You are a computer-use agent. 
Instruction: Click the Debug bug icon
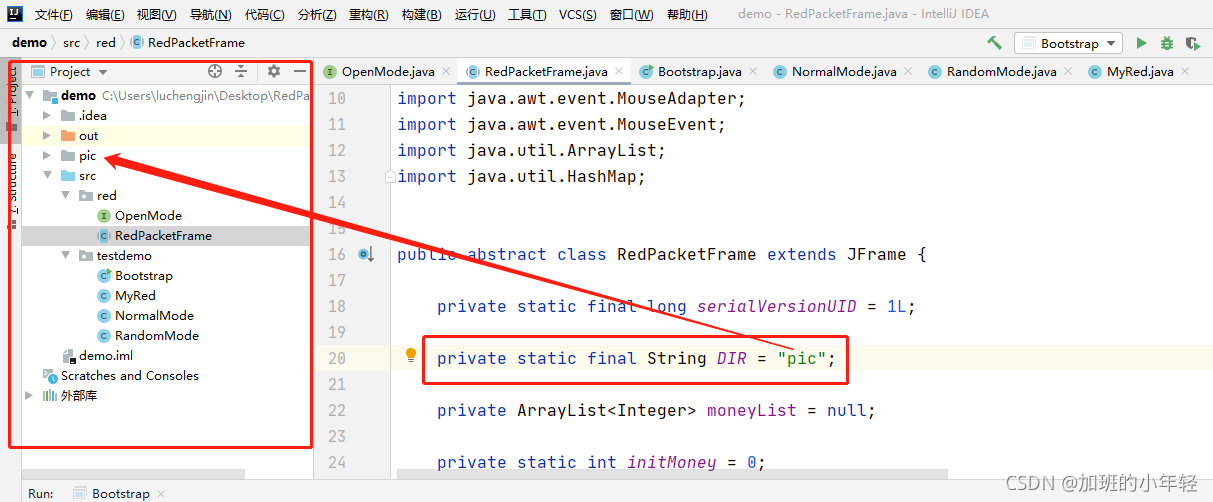[1167, 43]
